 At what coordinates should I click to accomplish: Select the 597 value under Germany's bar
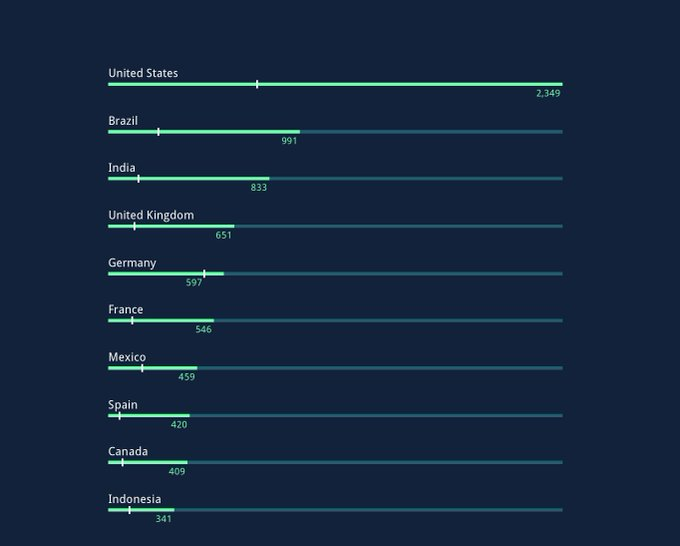[x=194, y=283]
